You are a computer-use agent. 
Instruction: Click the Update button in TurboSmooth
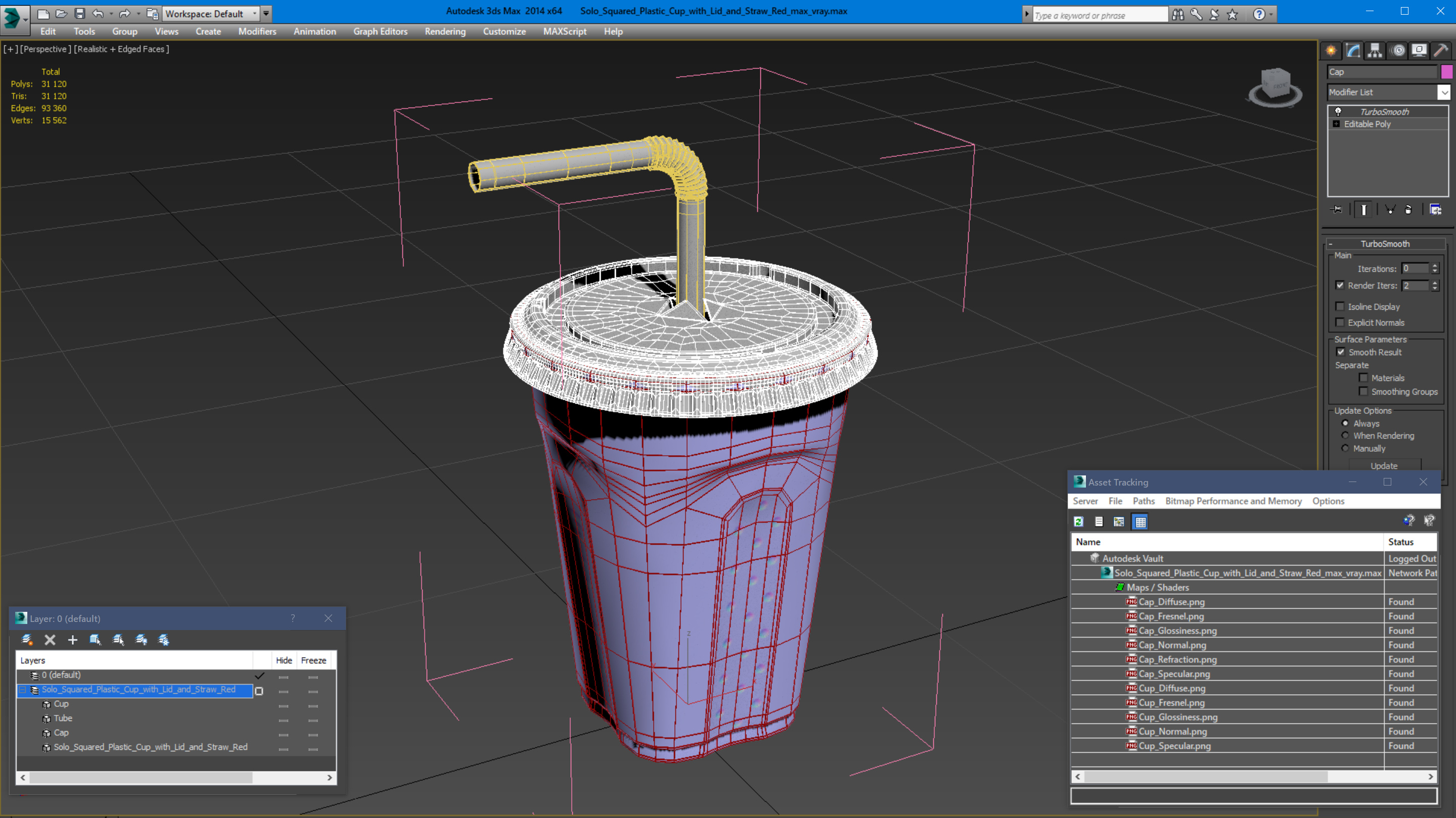point(1384,465)
